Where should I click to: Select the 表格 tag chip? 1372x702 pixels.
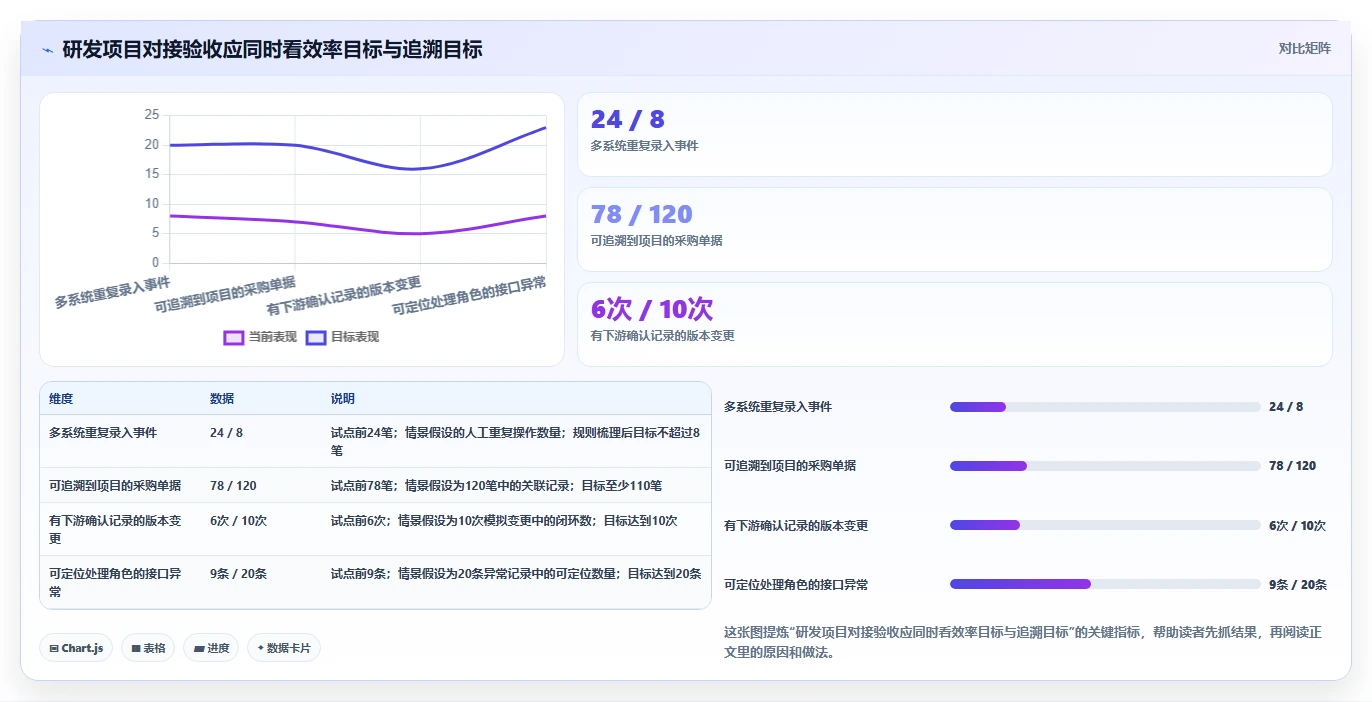(x=148, y=648)
